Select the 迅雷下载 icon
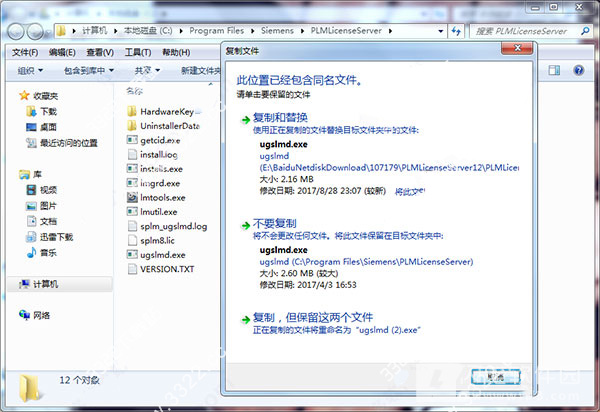 pos(31,237)
